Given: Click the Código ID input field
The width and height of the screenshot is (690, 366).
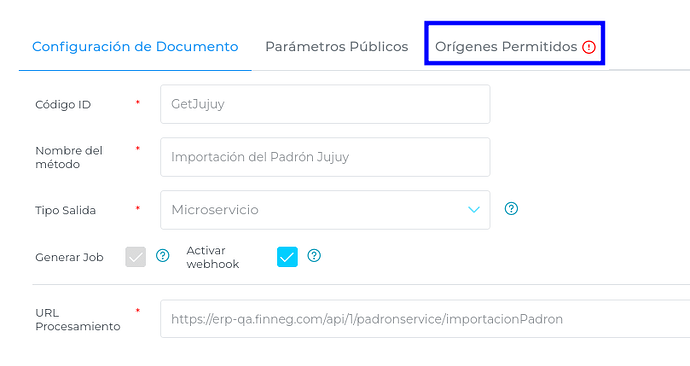Looking at the screenshot, I should (x=325, y=104).
